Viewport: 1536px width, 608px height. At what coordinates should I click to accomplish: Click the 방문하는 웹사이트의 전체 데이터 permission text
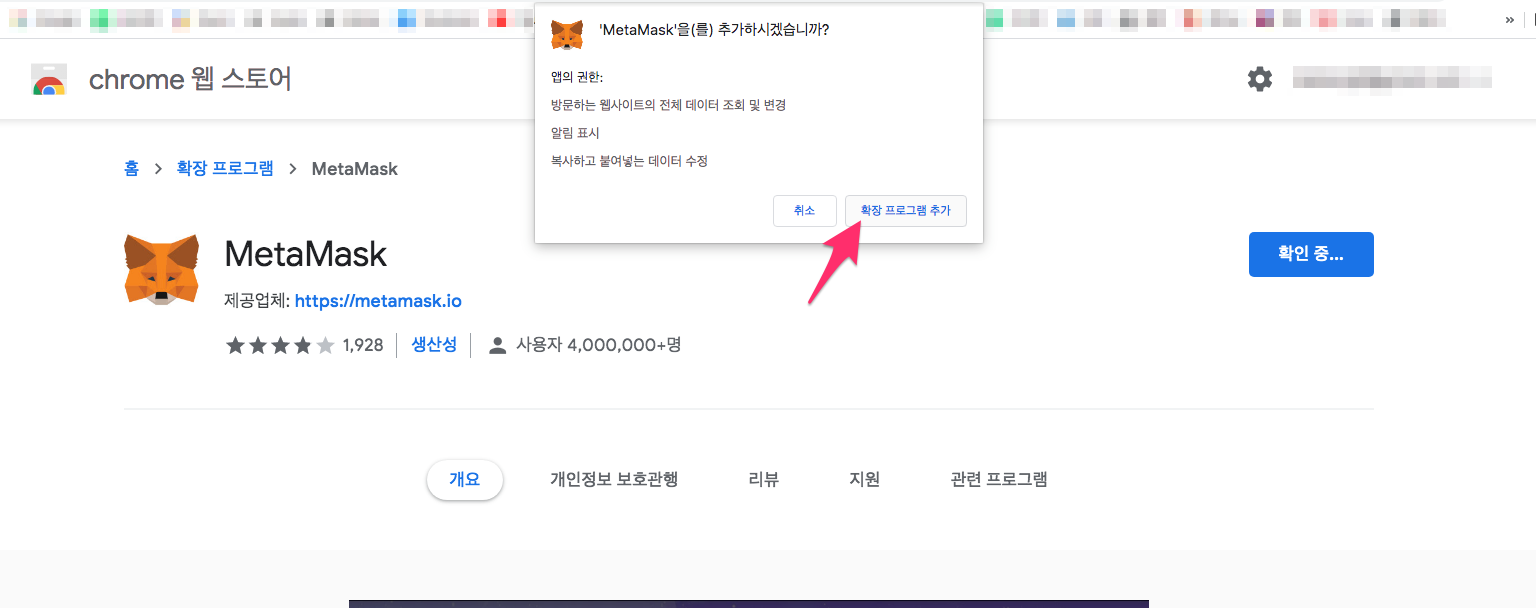[x=668, y=105]
